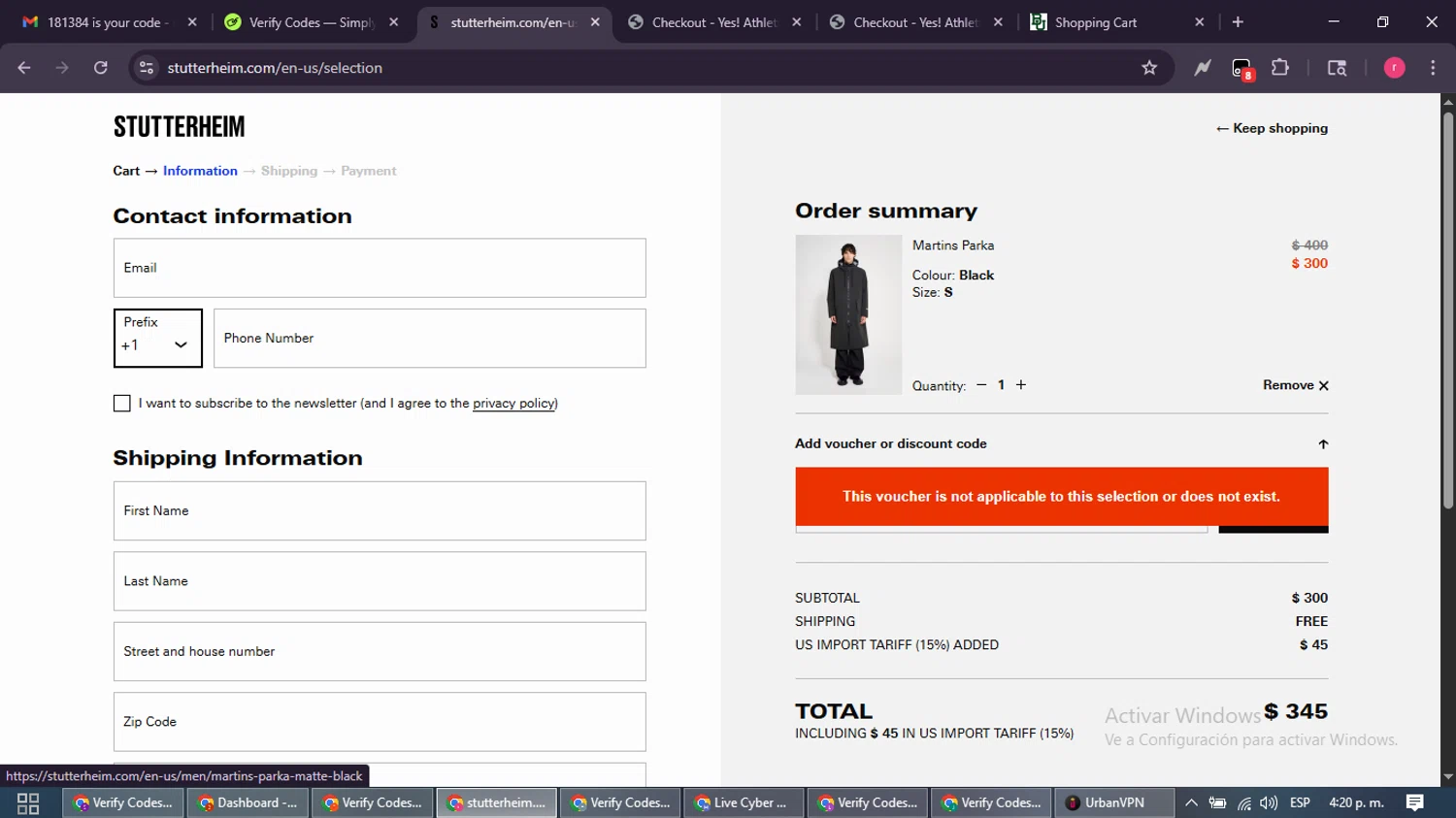Viewport: 1456px width, 818px height.
Task: Open a new browser tab
Action: pos(1238,22)
